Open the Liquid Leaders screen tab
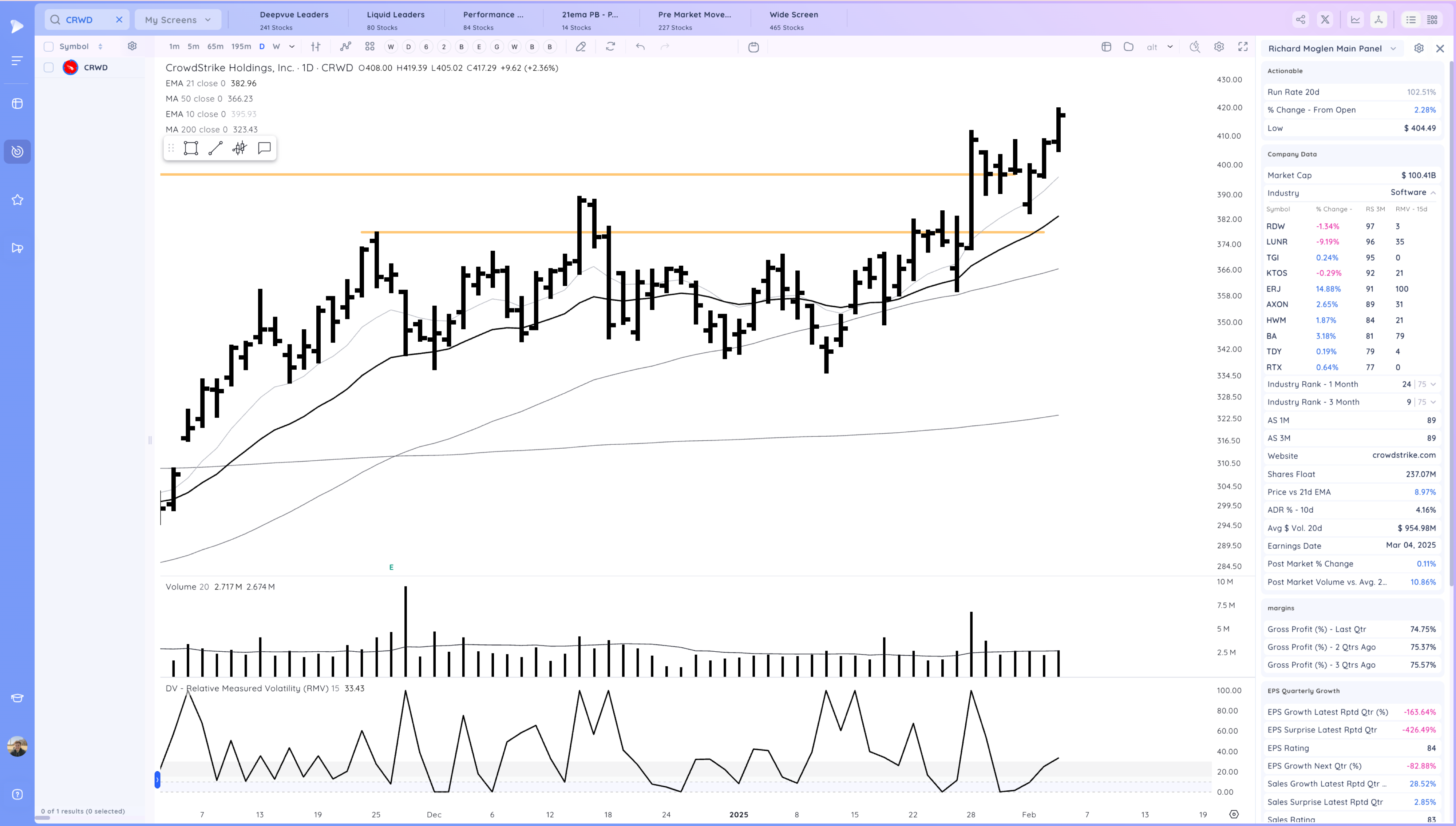This screenshot has width=1456, height=826. click(395, 20)
